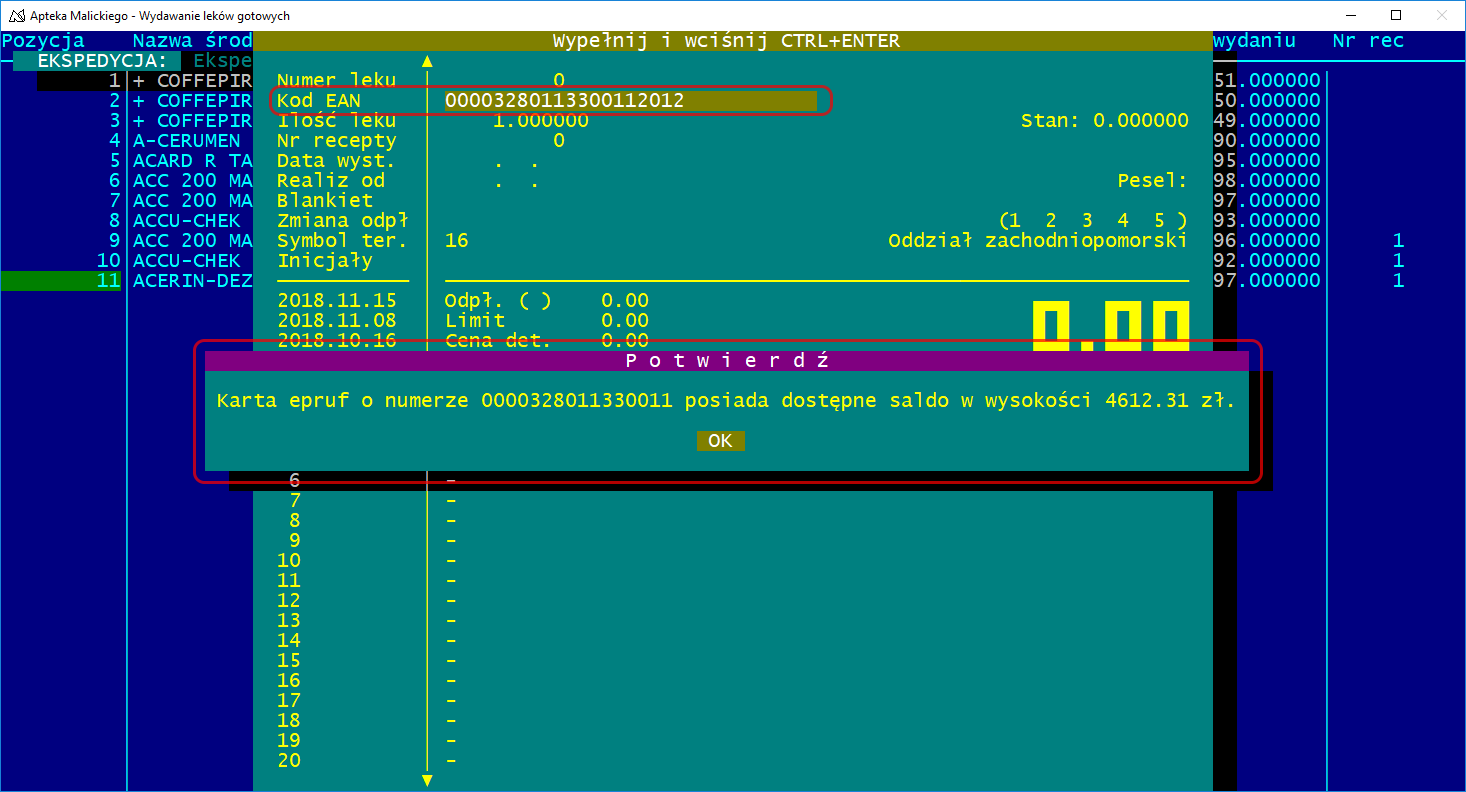Click the Nr recepty field value
1466x792 pixels.
point(558,141)
